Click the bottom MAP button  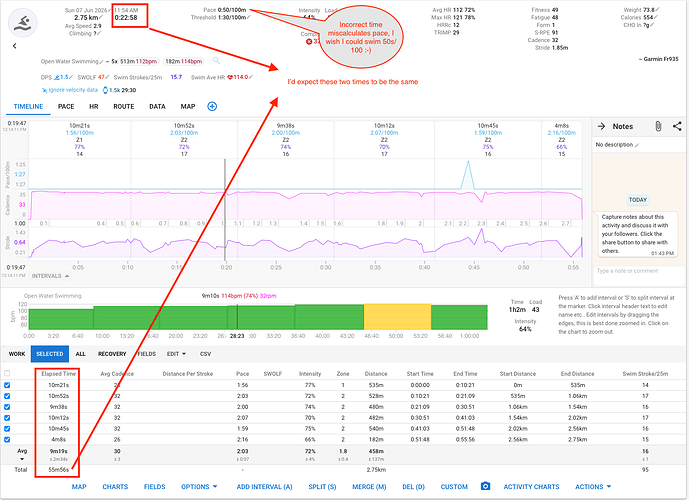click(79, 487)
